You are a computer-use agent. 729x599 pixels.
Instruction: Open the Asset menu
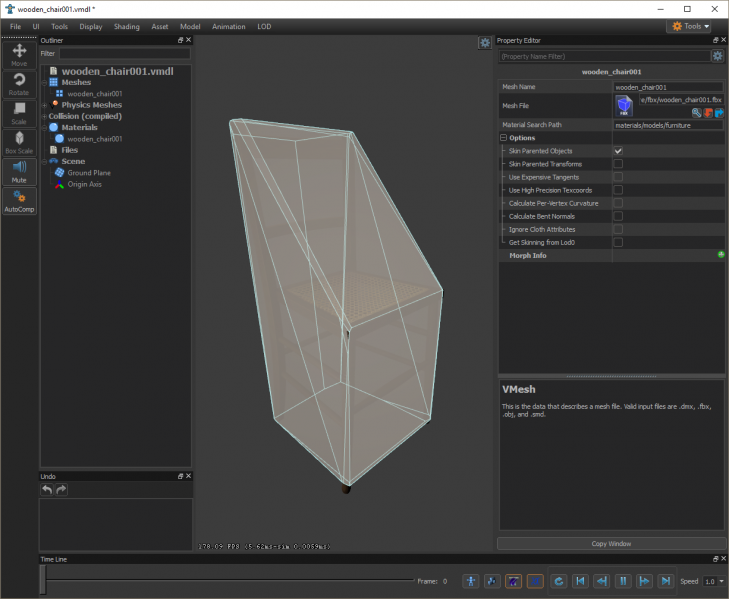point(159,27)
